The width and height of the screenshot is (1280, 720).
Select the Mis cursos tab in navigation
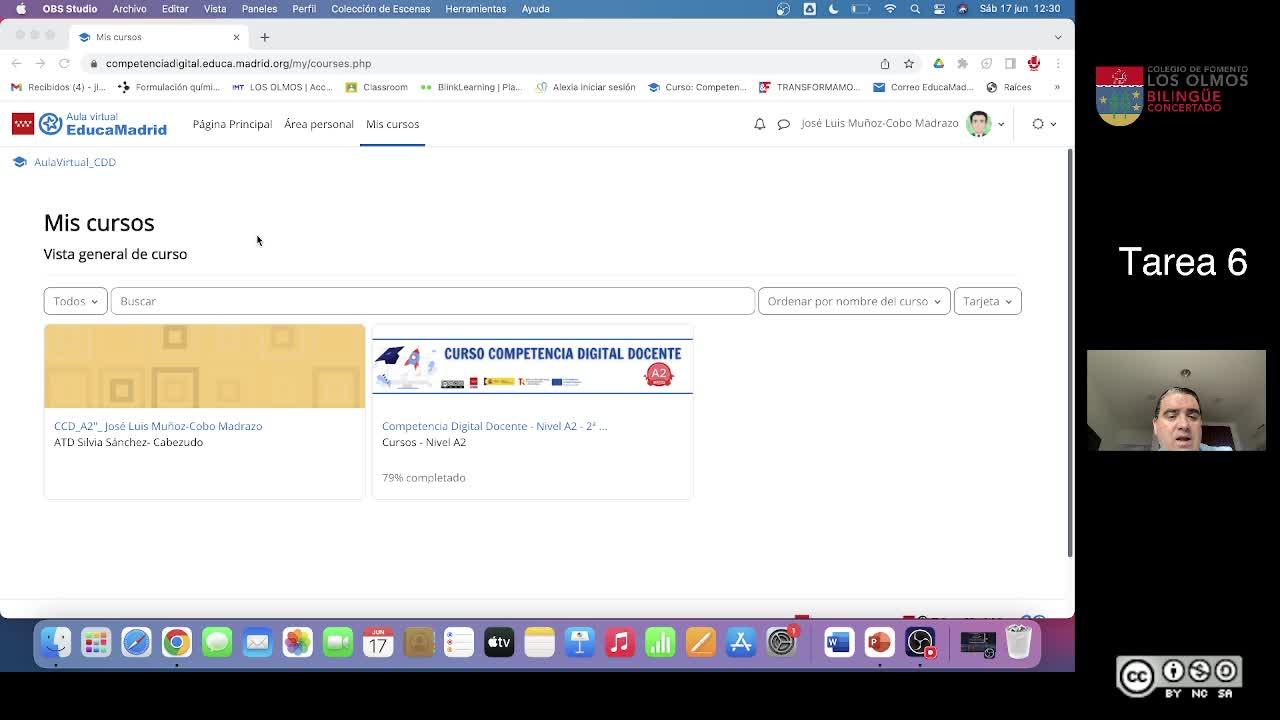click(x=392, y=124)
